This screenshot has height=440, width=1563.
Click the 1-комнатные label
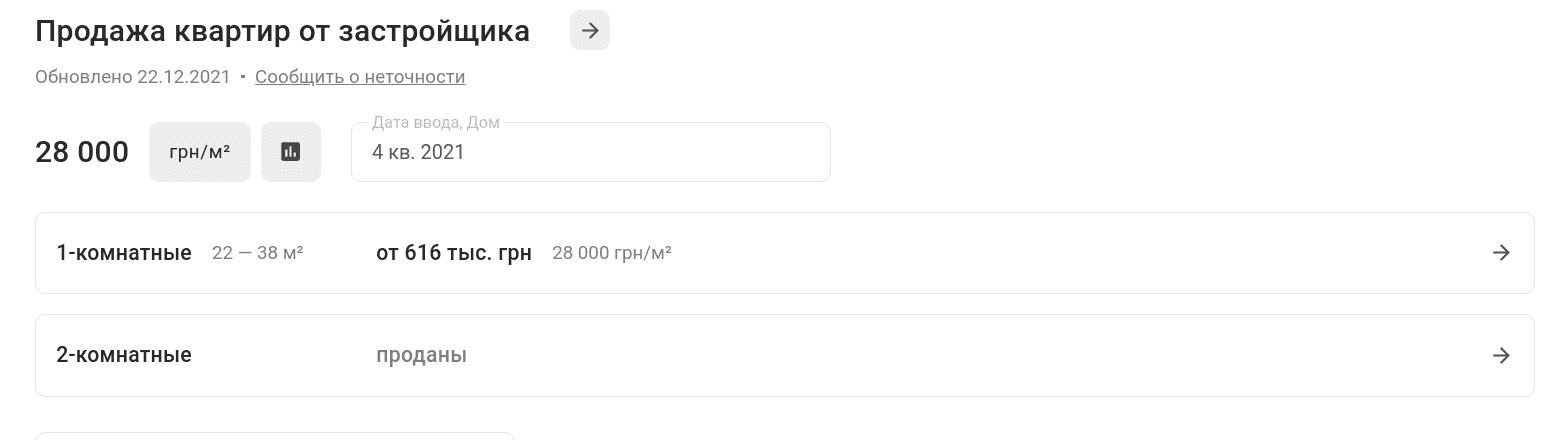pyautogui.click(x=124, y=253)
